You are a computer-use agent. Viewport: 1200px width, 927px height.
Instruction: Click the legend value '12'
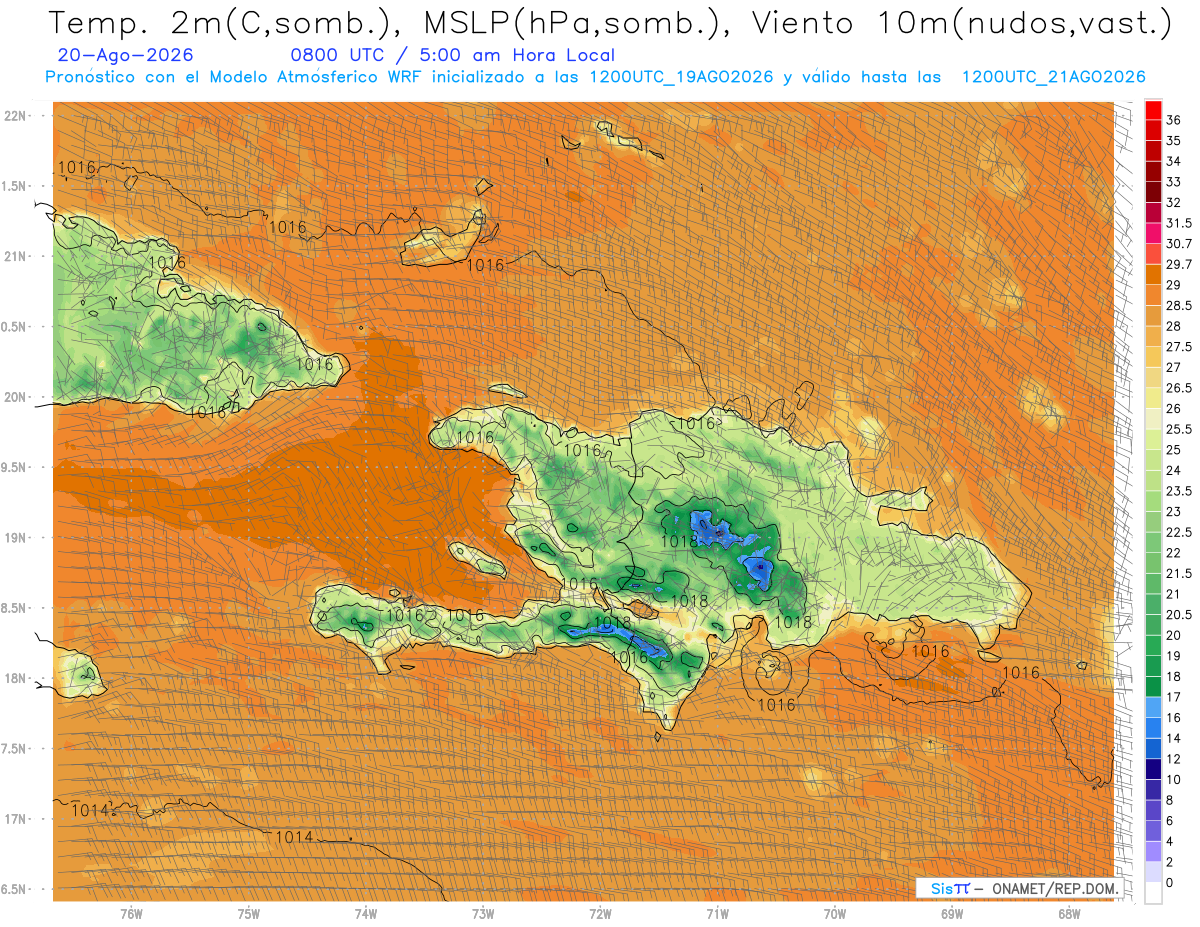(x=1174, y=759)
